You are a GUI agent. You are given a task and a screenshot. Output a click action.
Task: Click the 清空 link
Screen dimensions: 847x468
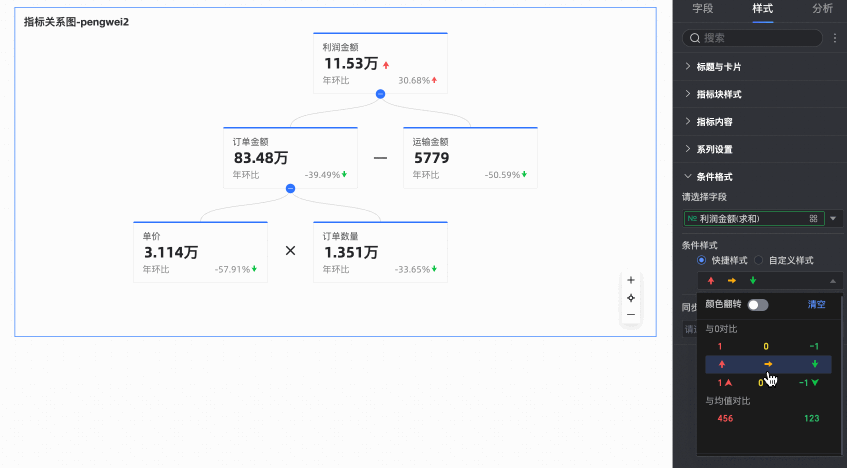click(816, 304)
